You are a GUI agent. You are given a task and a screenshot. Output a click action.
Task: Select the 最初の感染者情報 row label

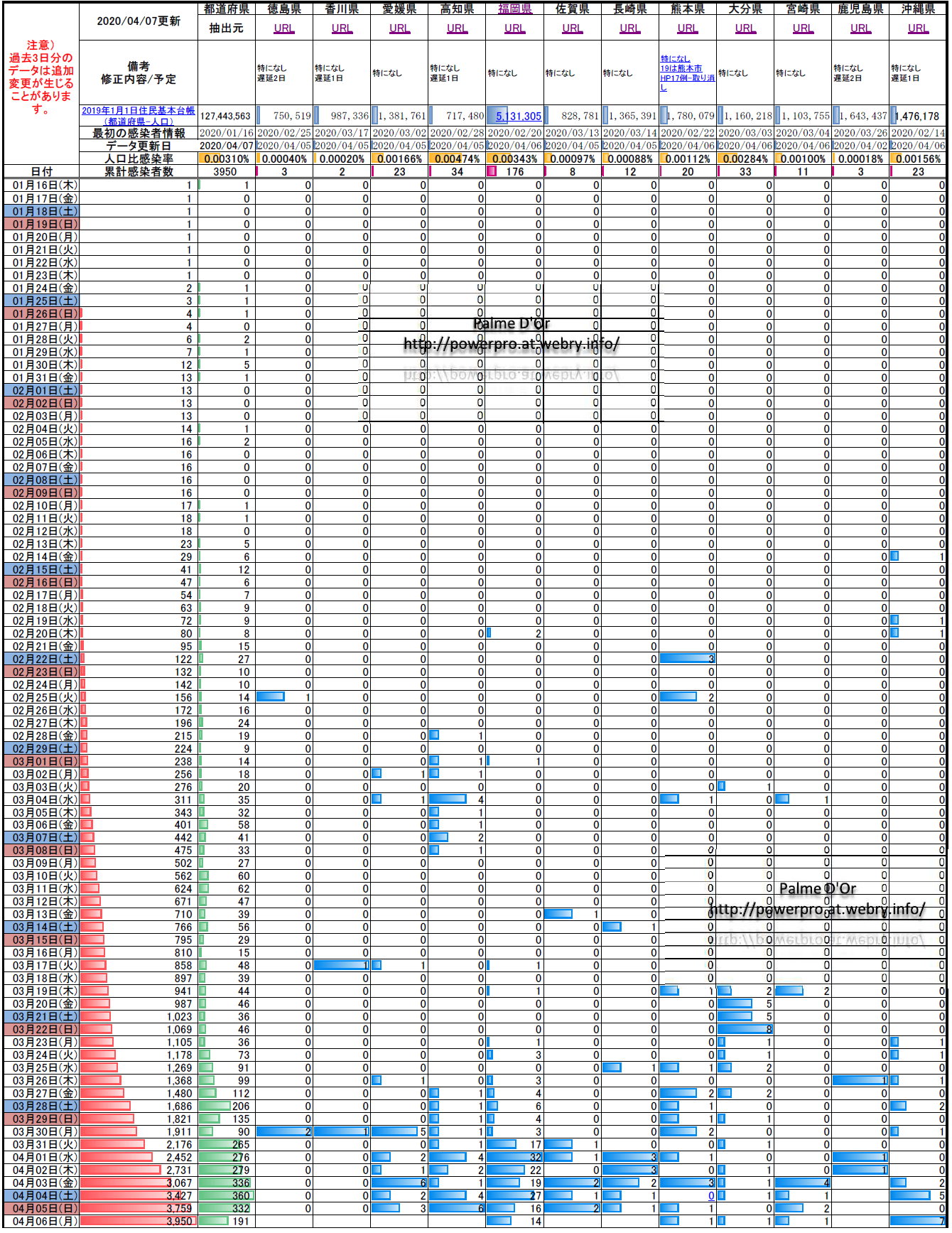(139, 133)
